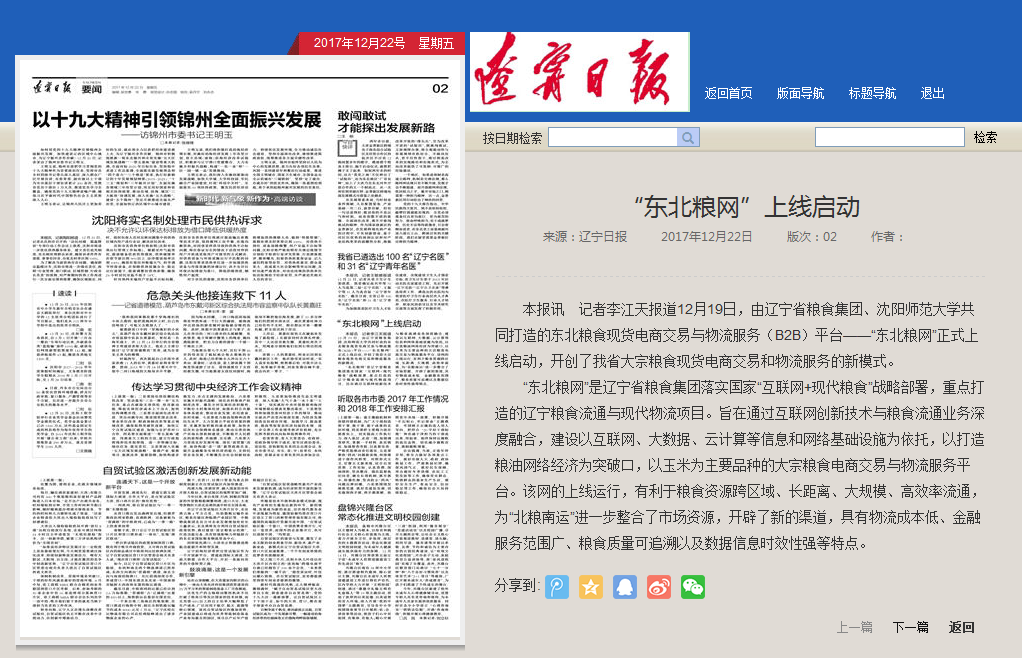
Task: Click 返回 link below the article
Action: pyautogui.click(x=961, y=627)
